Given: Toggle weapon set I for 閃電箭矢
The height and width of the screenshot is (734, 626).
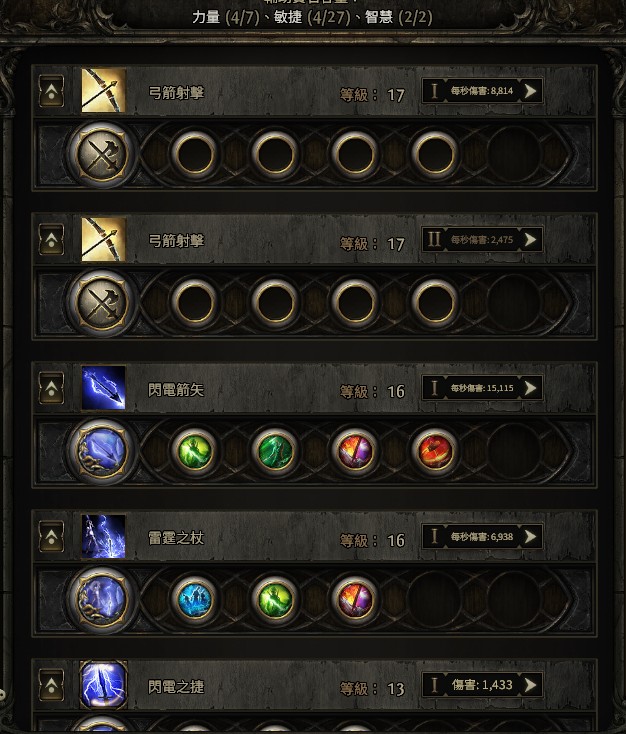Looking at the screenshot, I should click(434, 388).
